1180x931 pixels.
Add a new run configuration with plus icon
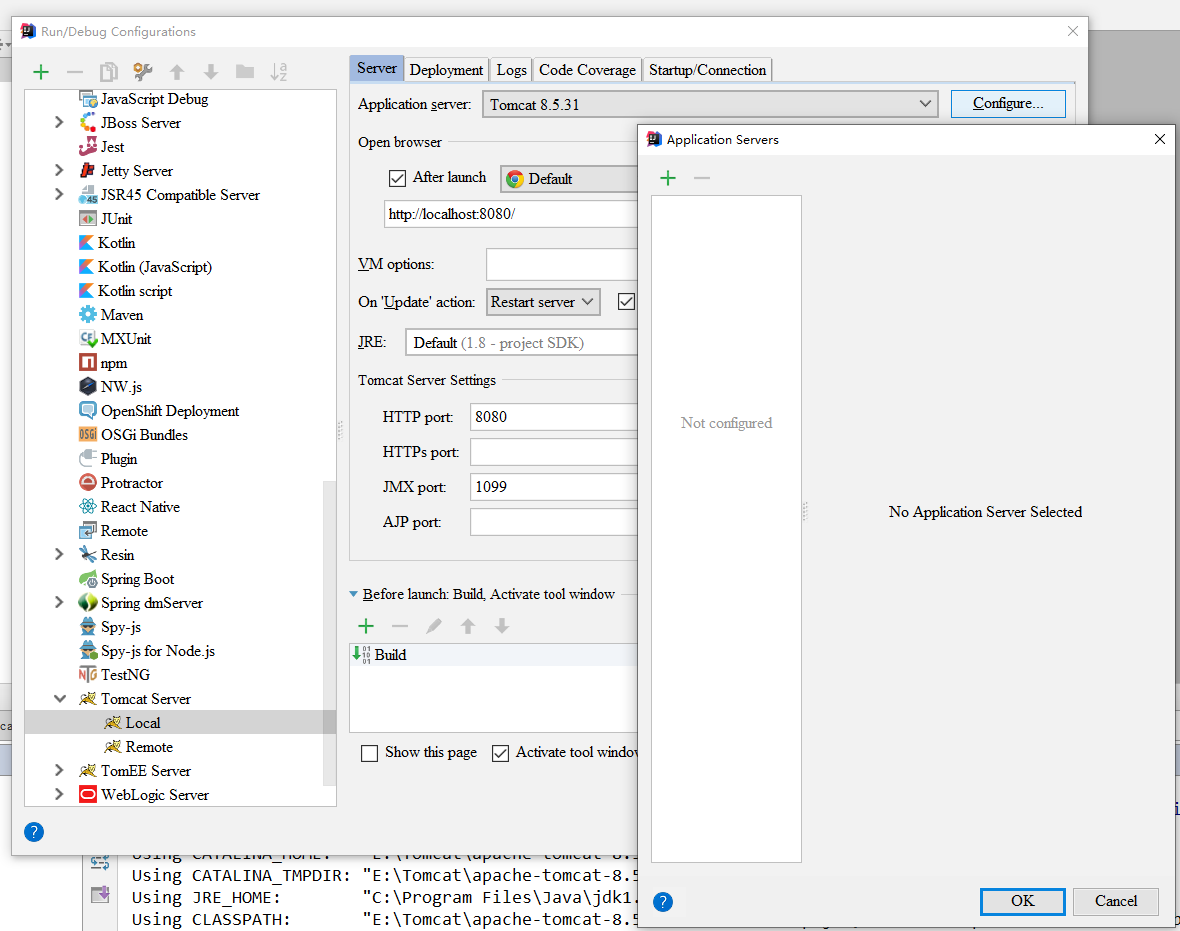pos(40,71)
